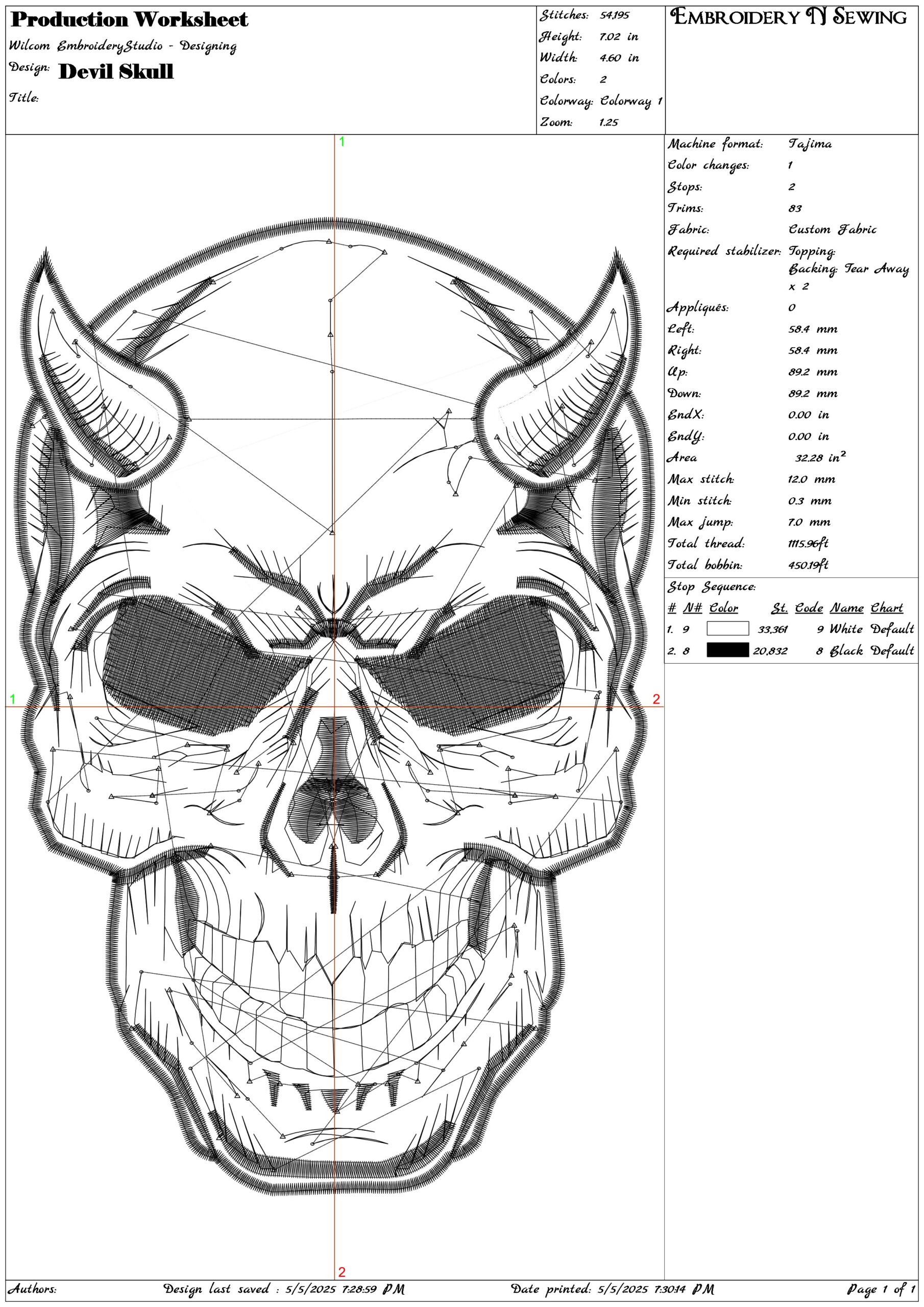Click the "Code" column header
This screenshot has height=1307, width=924.
coord(809,608)
